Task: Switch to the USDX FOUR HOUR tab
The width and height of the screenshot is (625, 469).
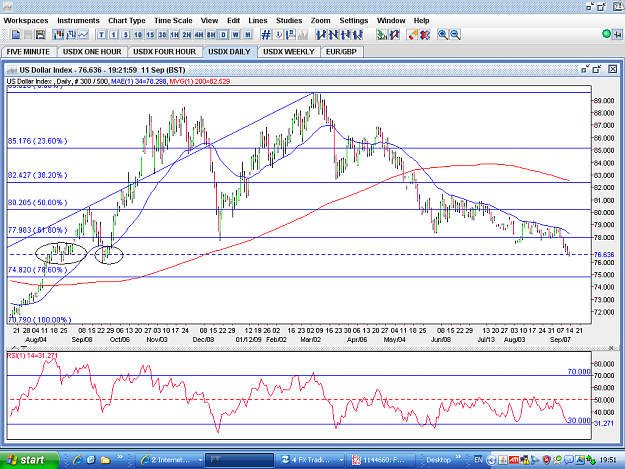Action: 164,52
